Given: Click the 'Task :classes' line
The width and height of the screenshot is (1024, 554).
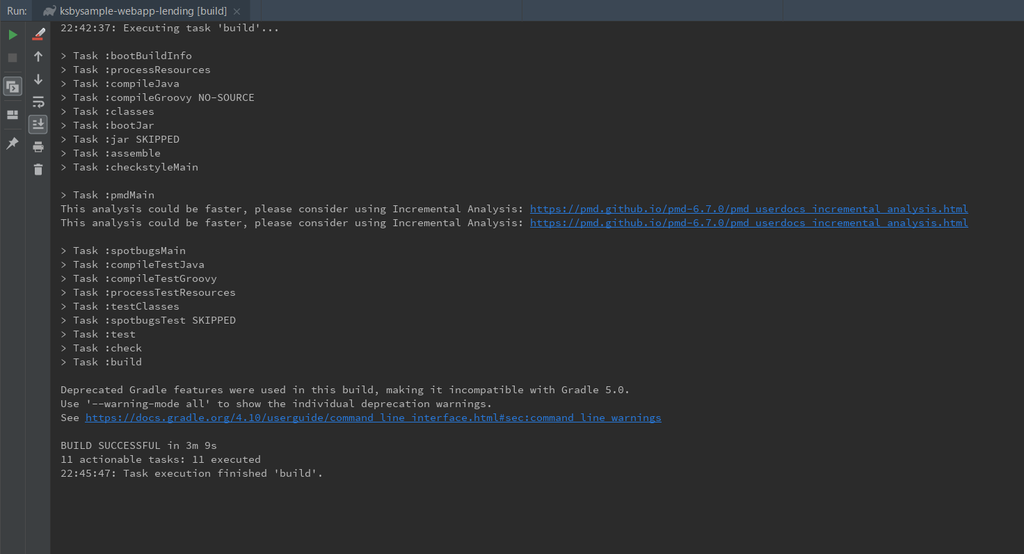Looking at the screenshot, I should (108, 112).
